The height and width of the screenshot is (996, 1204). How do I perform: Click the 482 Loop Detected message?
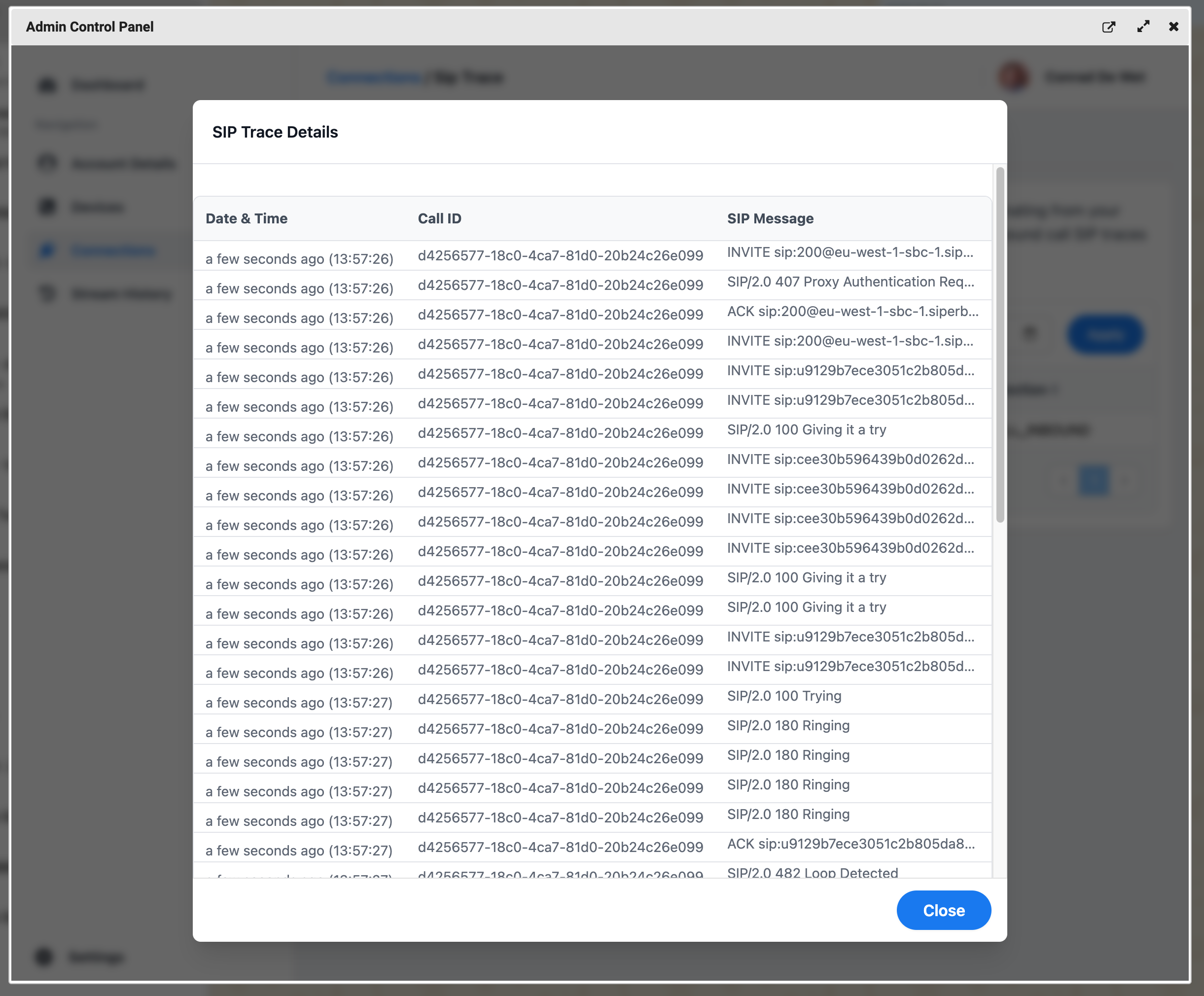point(812,872)
